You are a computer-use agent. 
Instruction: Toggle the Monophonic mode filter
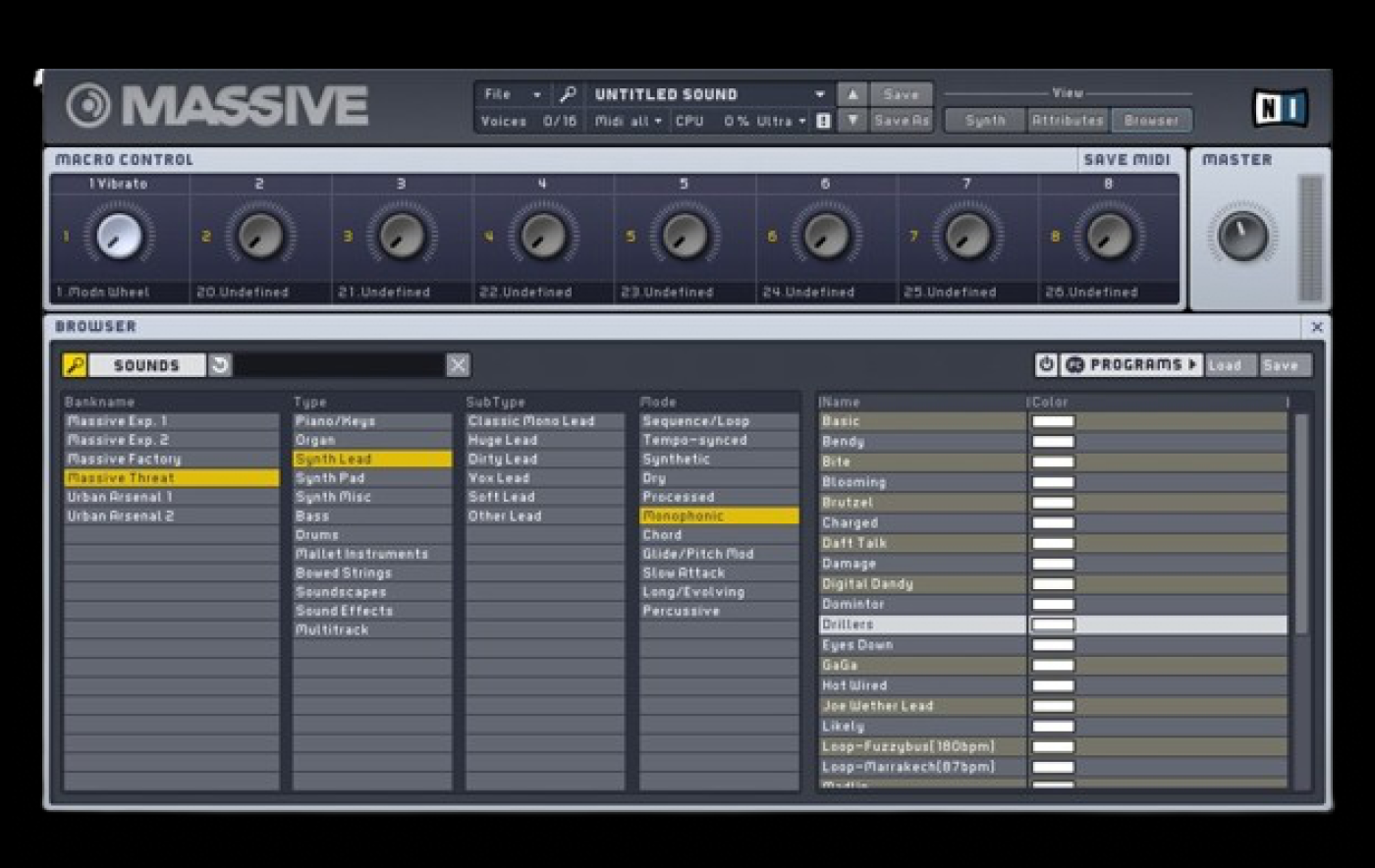point(719,515)
